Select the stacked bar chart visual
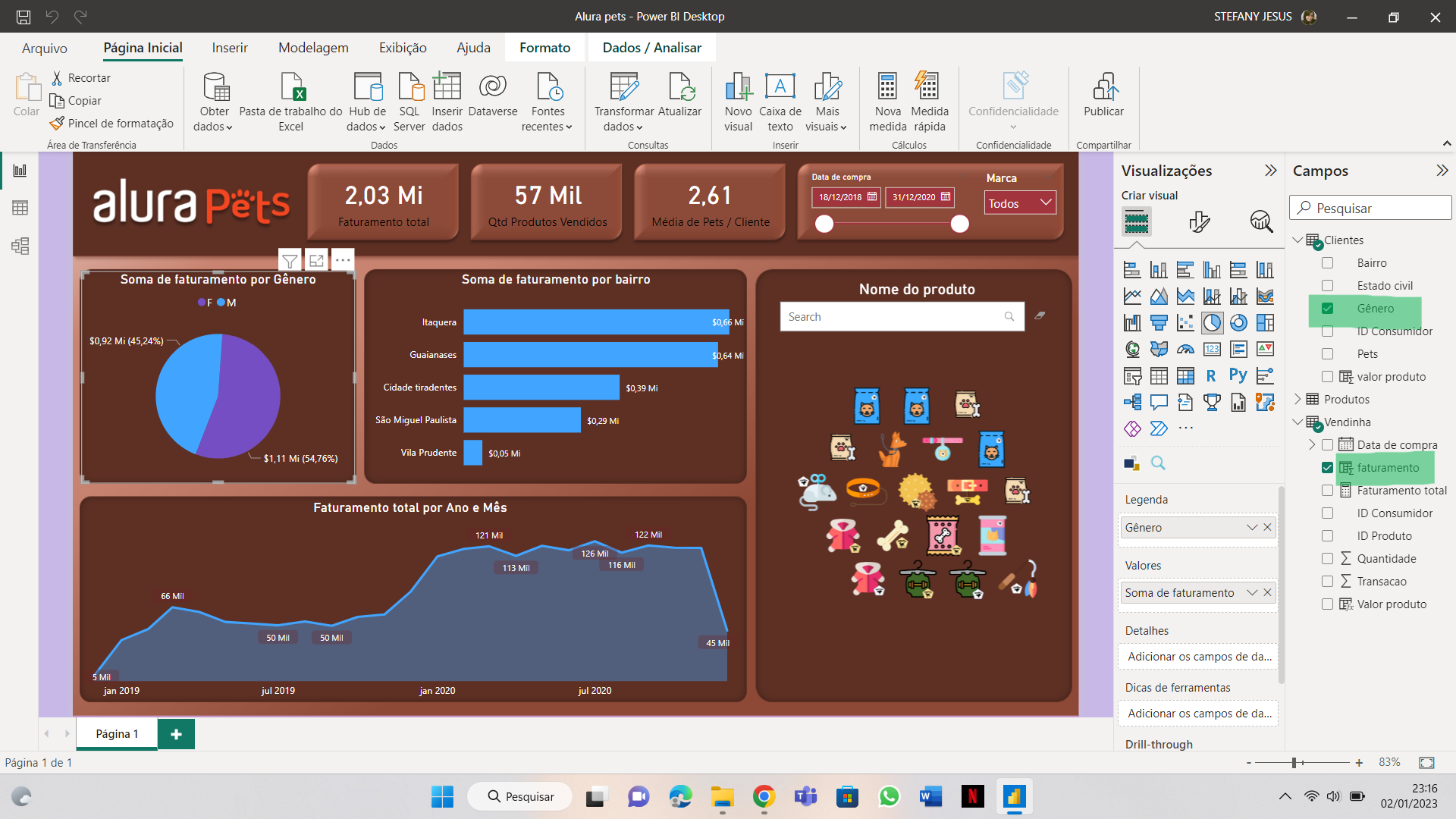Viewport: 1456px width, 819px height. 1132,270
